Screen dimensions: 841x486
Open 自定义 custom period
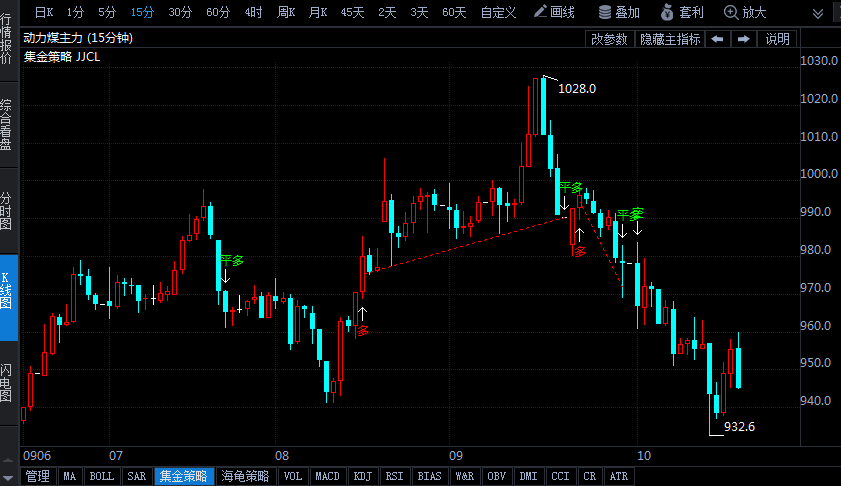coord(498,12)
